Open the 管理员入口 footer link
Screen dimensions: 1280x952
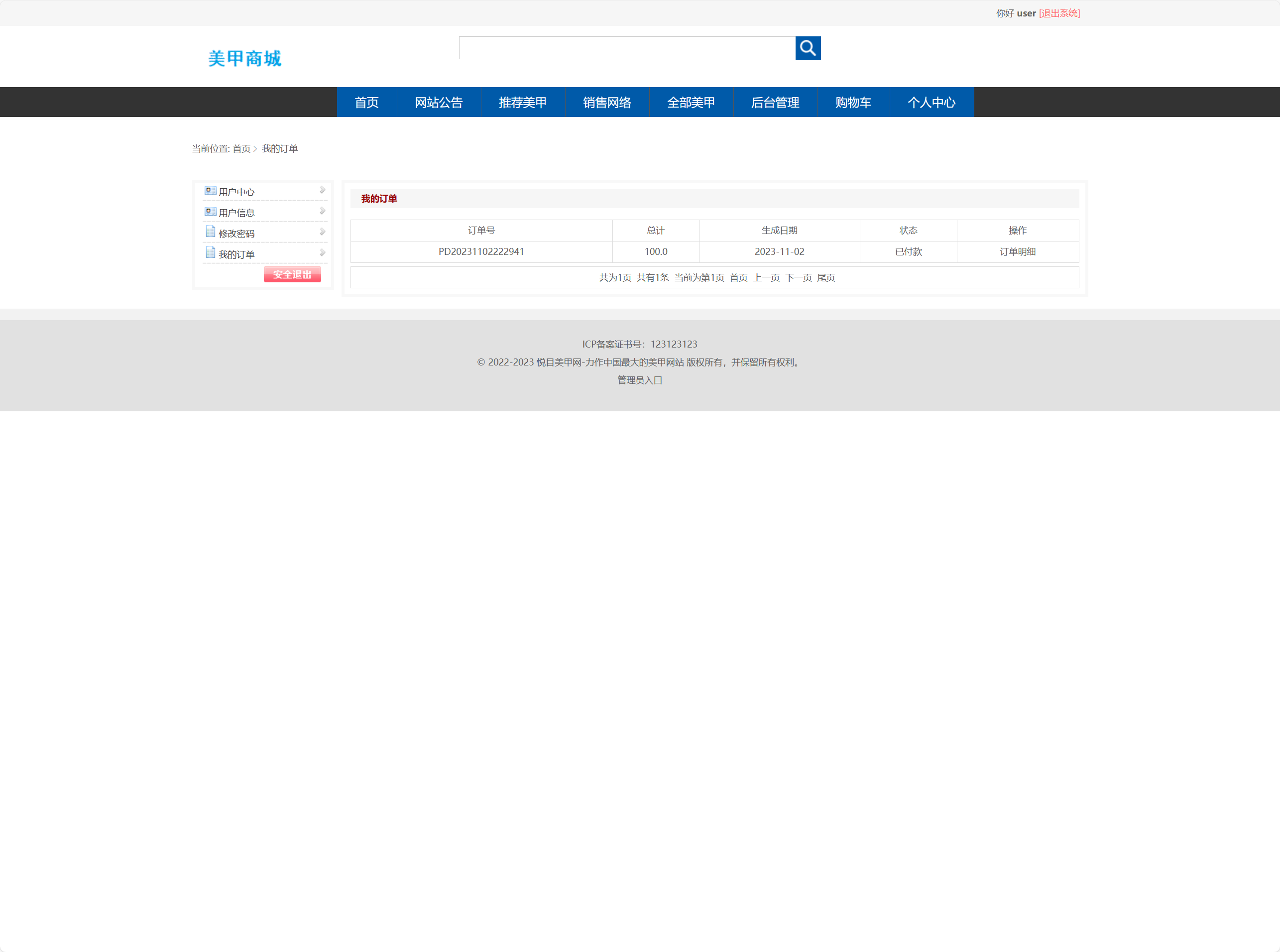[639, 380]
